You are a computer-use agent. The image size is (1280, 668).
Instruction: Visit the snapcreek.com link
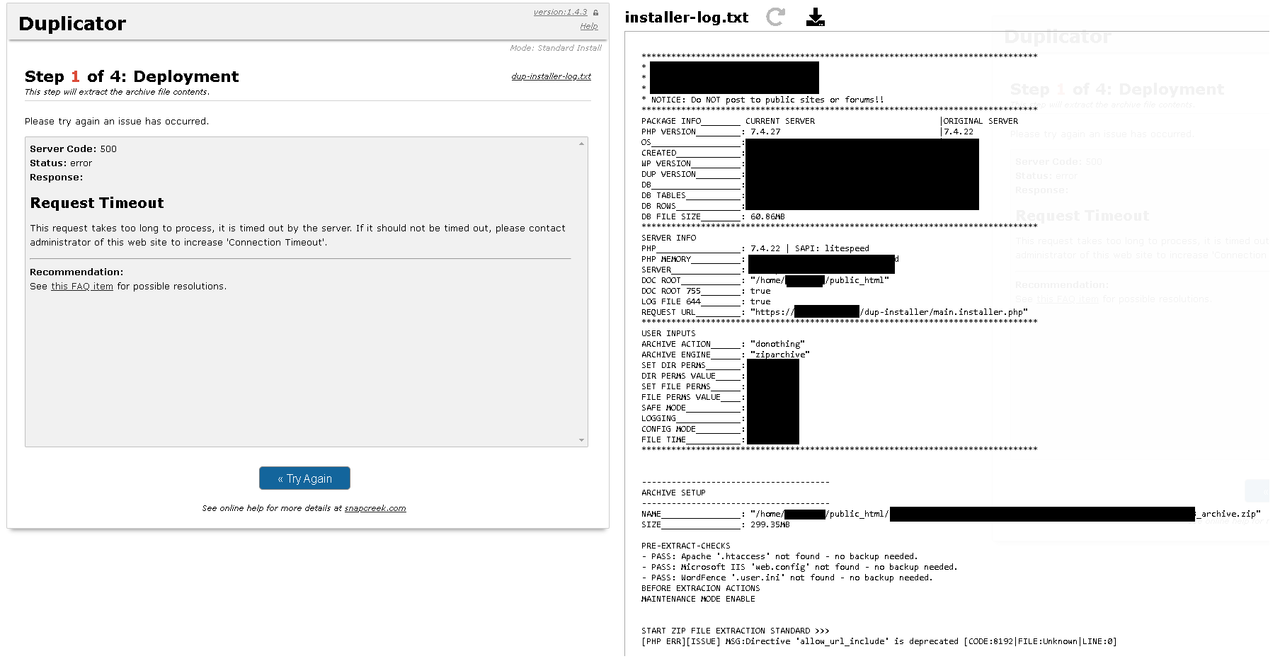tap(376, 508)
